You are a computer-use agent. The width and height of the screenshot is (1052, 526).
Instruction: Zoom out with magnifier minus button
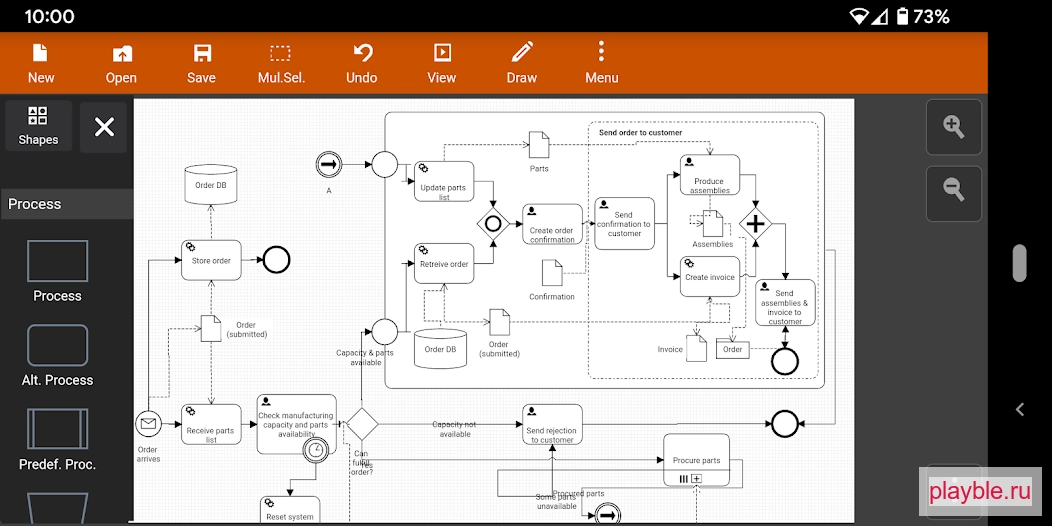953,193
